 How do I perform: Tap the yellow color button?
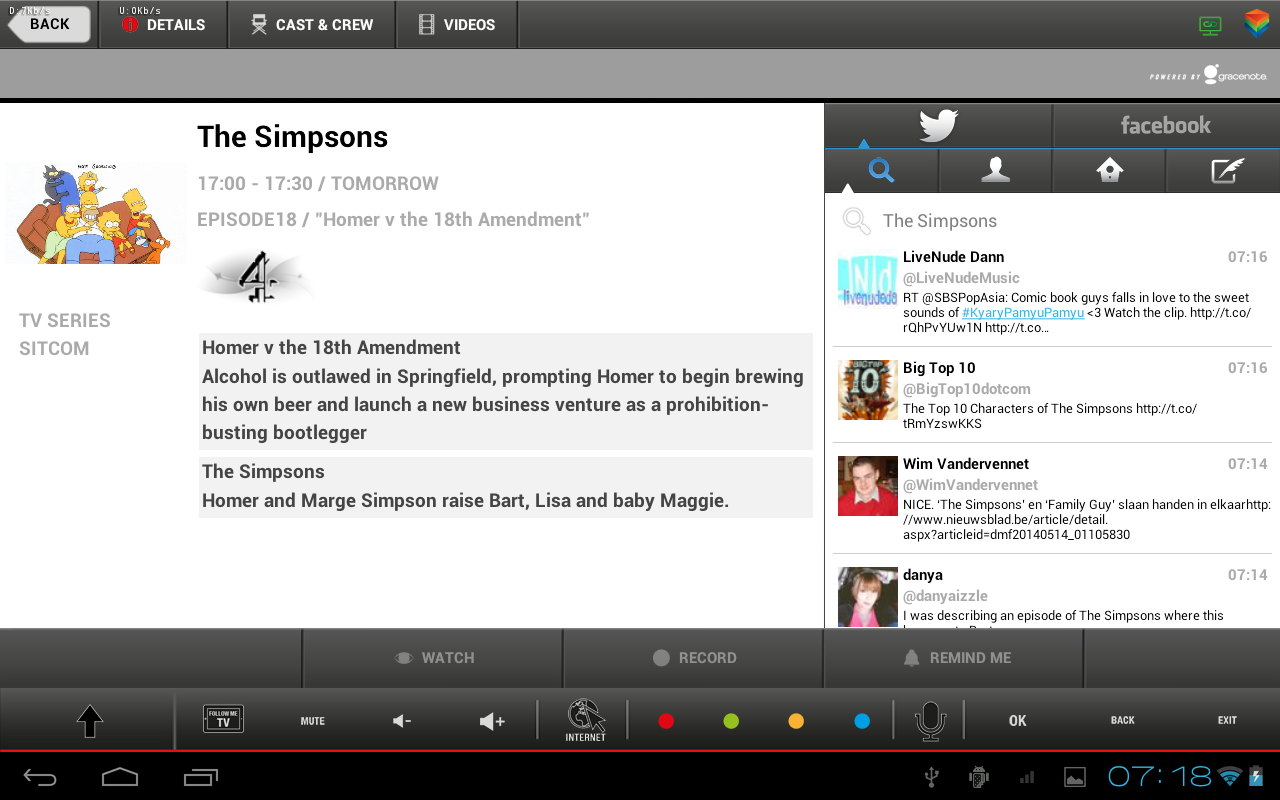click(x=796, y=721)
